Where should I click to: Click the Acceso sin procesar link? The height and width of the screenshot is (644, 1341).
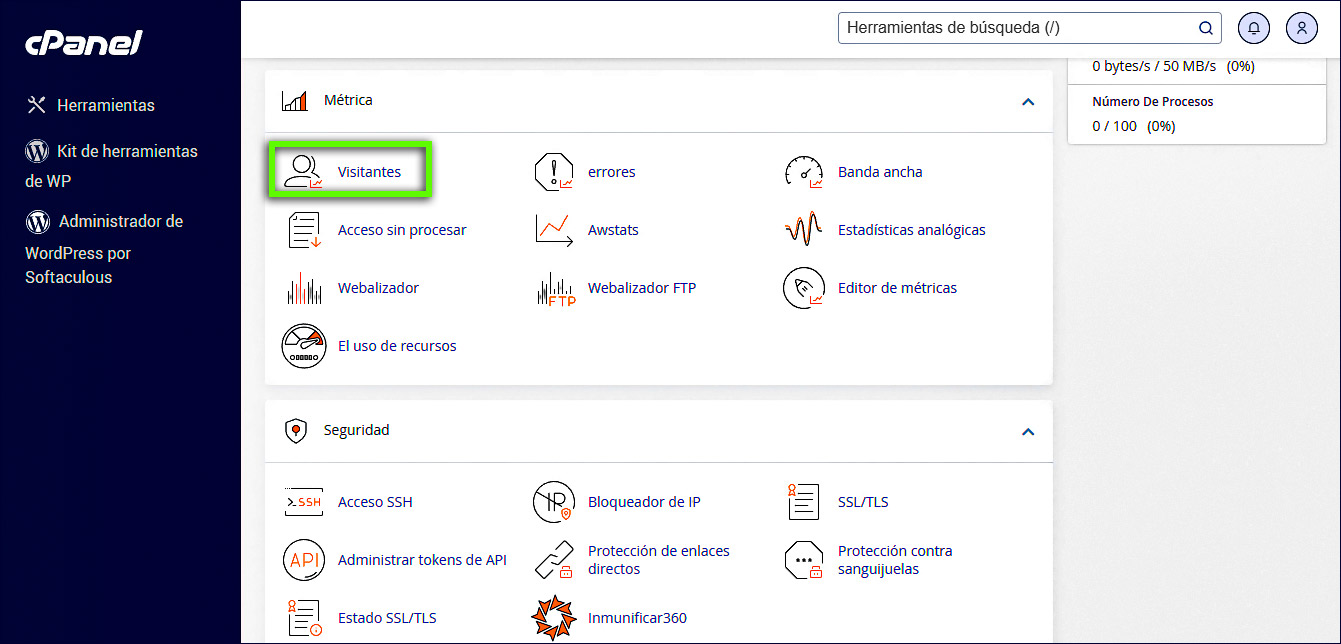(402, 230)
